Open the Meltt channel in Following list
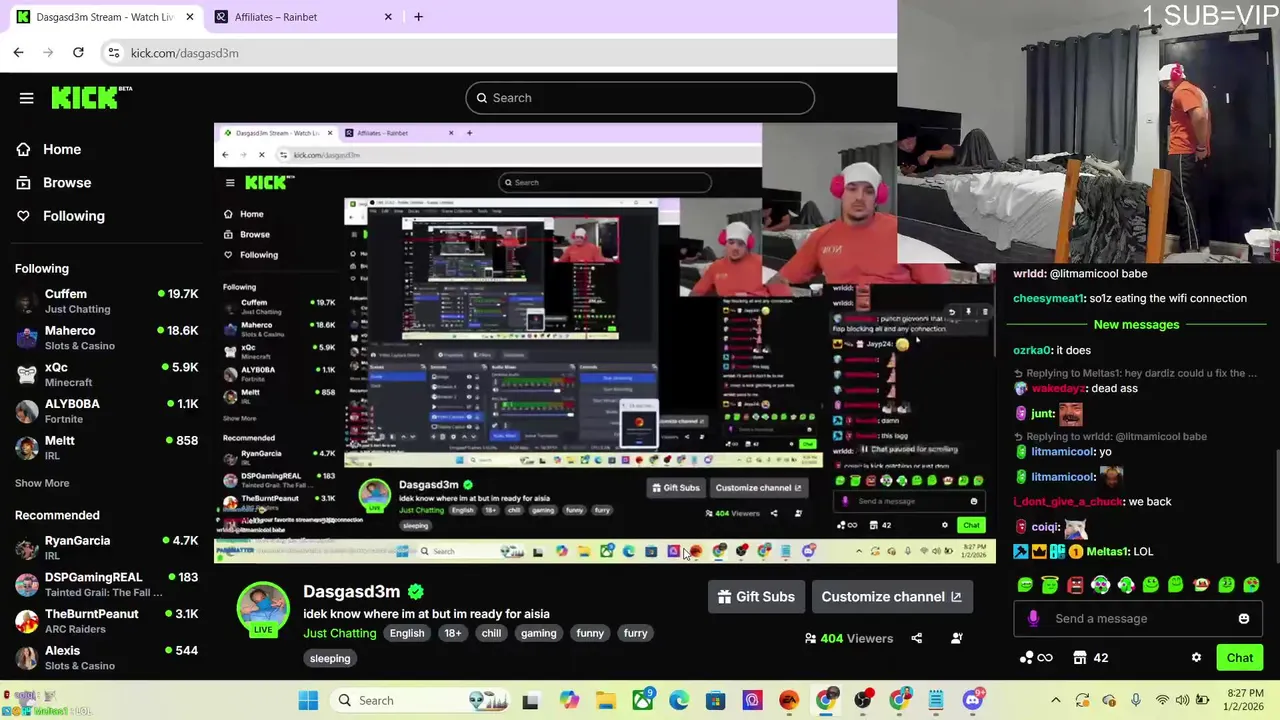The image size is (1280, 720). [105, 448]
